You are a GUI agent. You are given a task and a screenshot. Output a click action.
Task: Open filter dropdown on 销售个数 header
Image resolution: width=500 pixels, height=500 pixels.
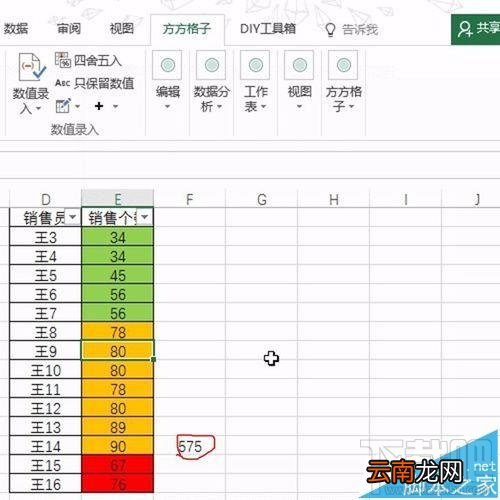145,217
